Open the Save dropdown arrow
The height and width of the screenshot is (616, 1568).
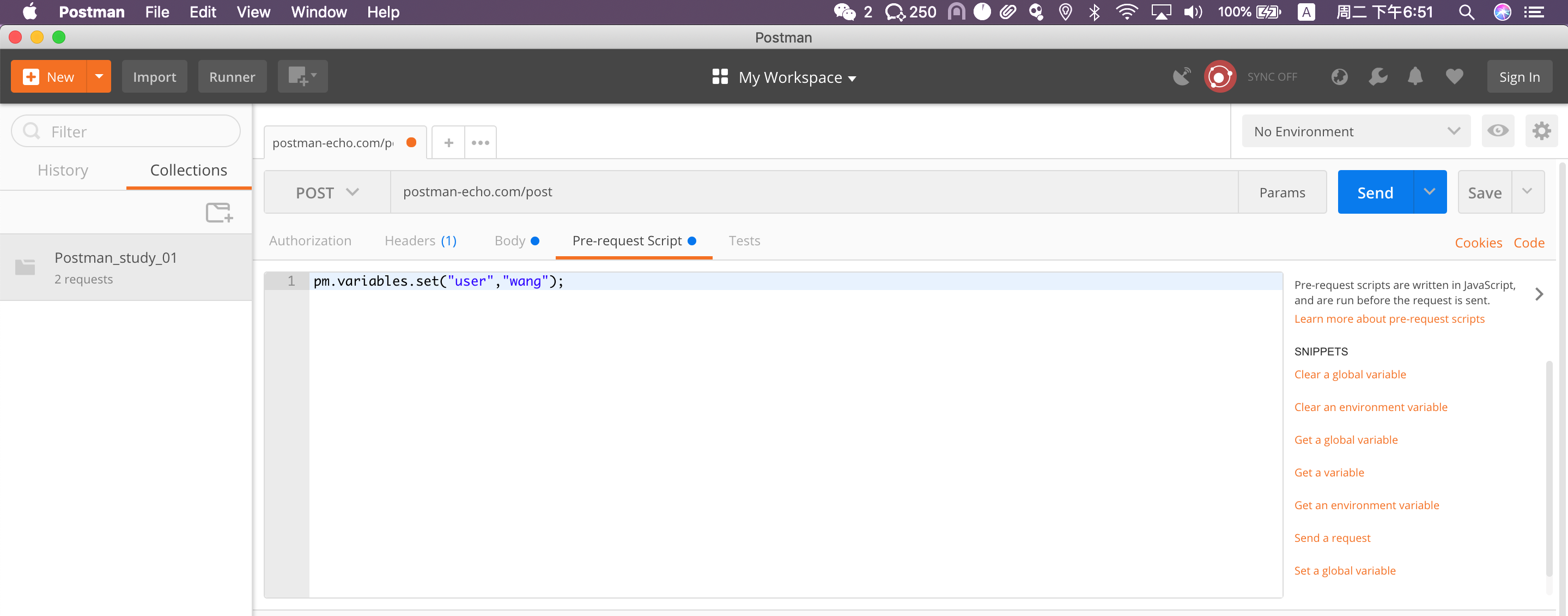pos(1527,192)
